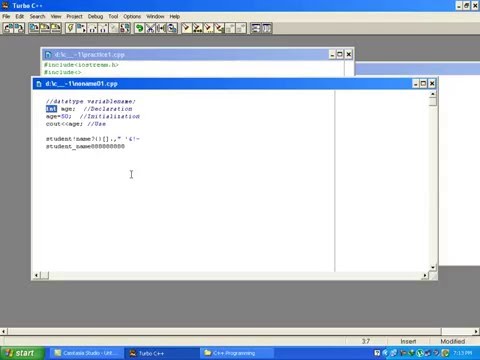The image size is (480, 360).
Task: Click the noname01.cpp scroll left arrow
Action: pyautogui.click(x=37, y=275)
